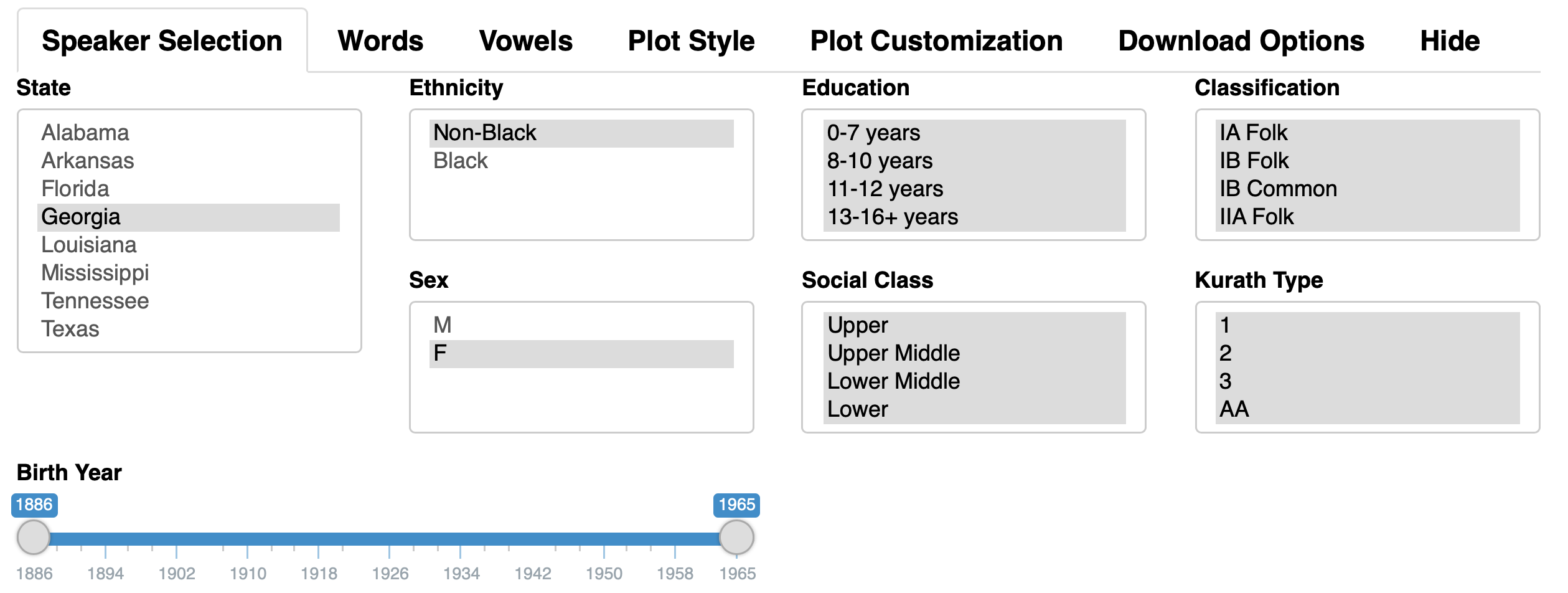The image size is (1568, 593).
Task: Click the Hide tab
Action: (1450, 41)
